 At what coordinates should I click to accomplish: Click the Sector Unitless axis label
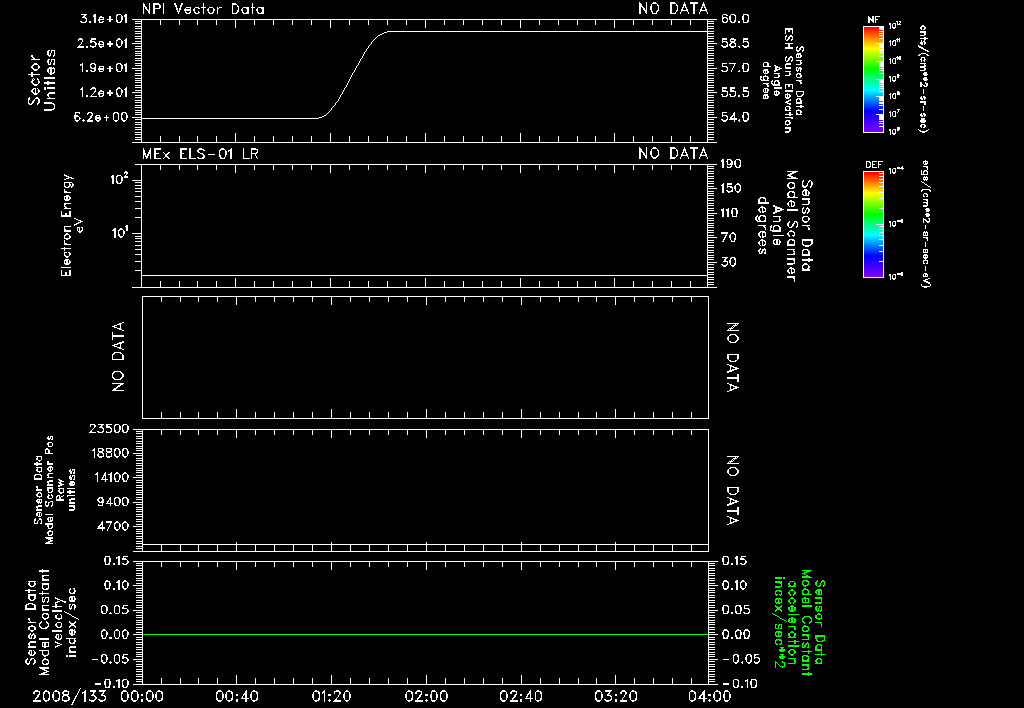[x=42, y=80]
